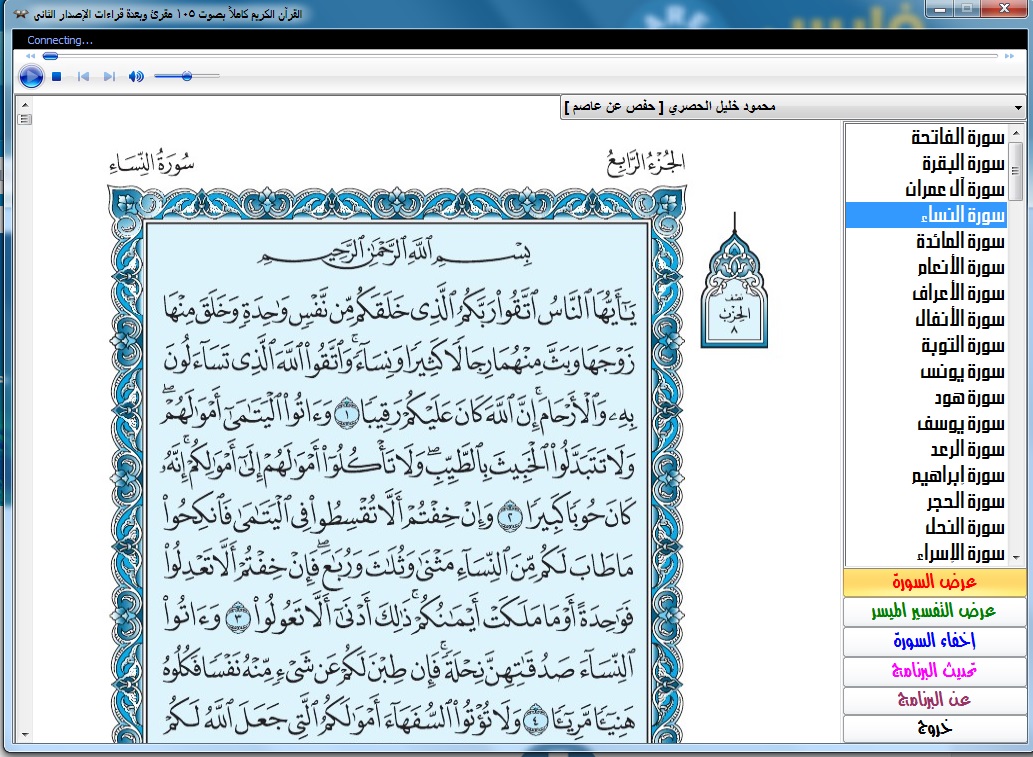Select سورة الرعد from the list

click(927, 449)
